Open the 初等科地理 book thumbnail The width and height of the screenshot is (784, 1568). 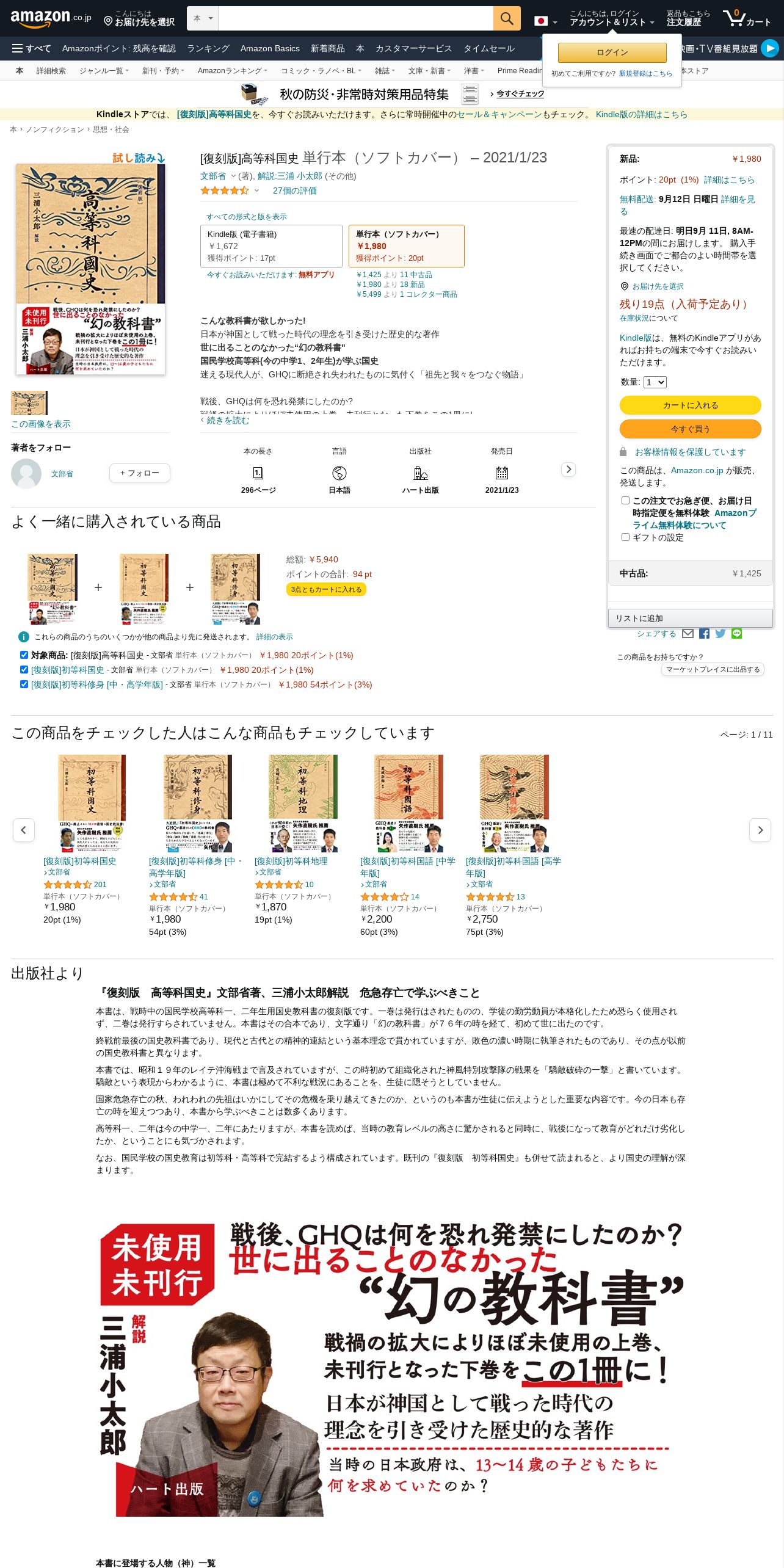(303, 804)
